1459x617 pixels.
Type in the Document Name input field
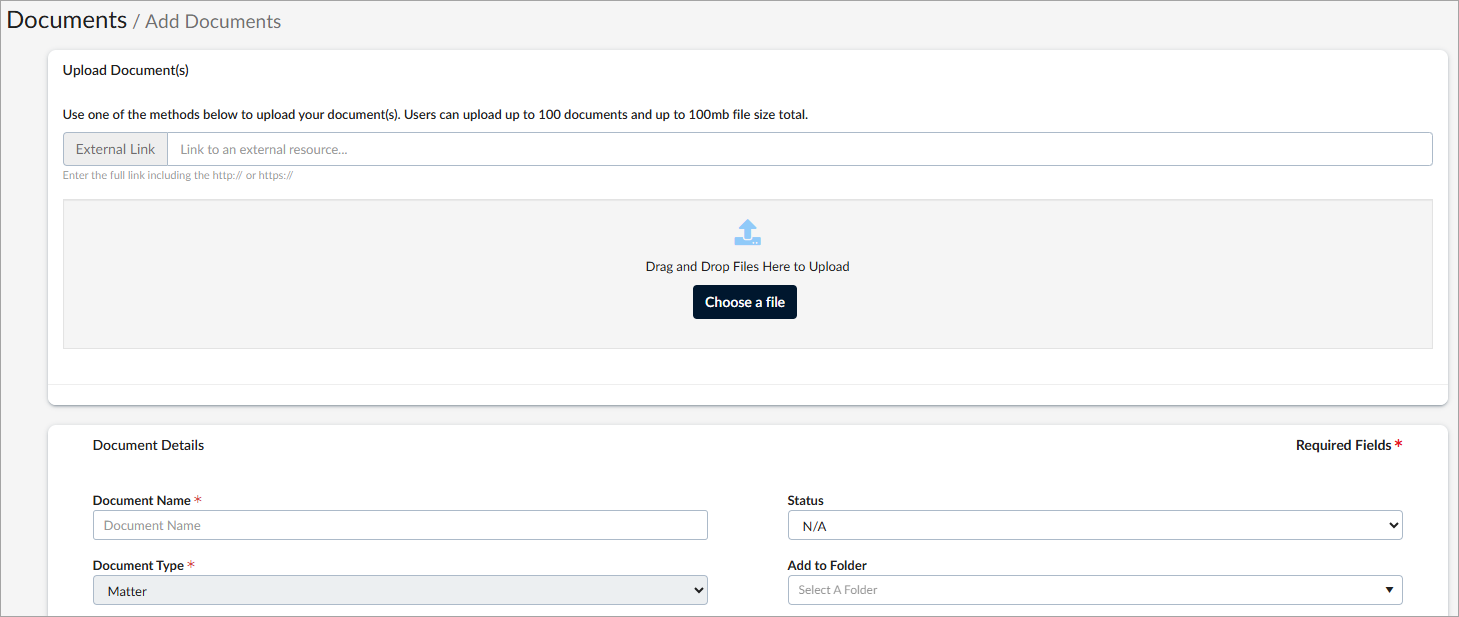(400, 525)
